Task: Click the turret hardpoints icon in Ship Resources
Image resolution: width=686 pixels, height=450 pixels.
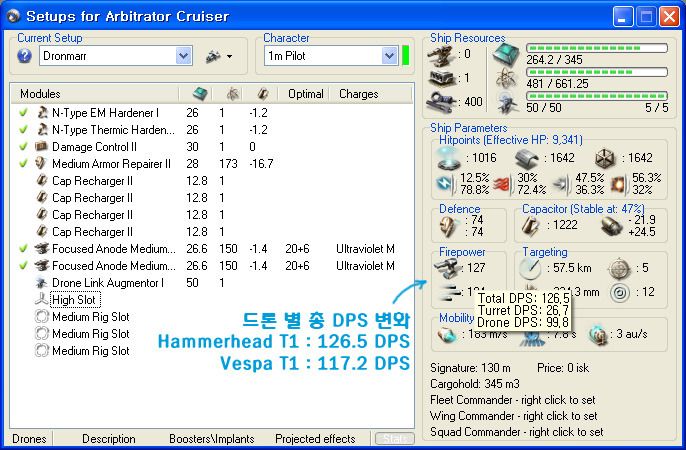Action: click(440, 55)
